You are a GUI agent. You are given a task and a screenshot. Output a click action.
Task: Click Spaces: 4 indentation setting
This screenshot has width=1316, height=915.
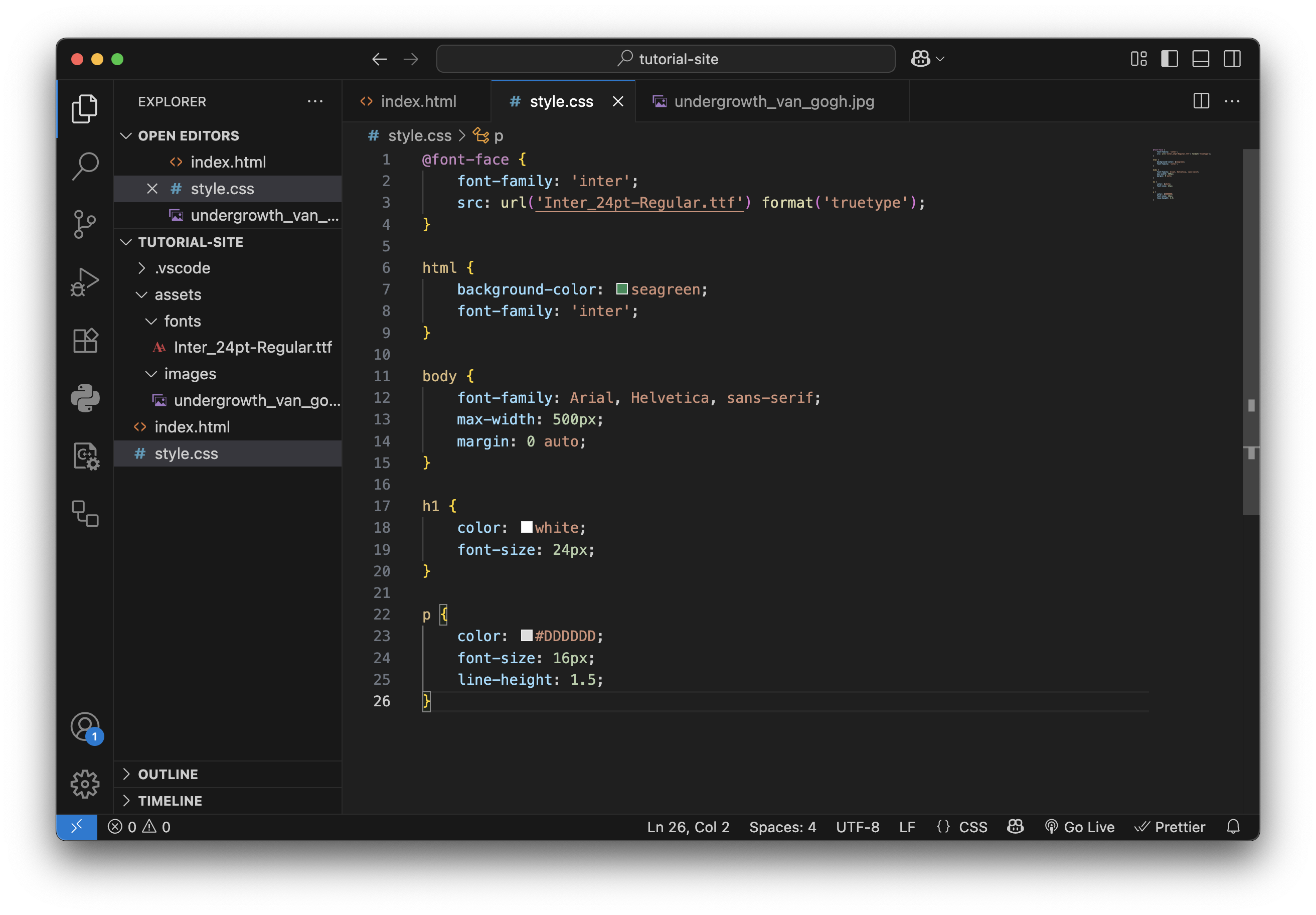(782, 827)
